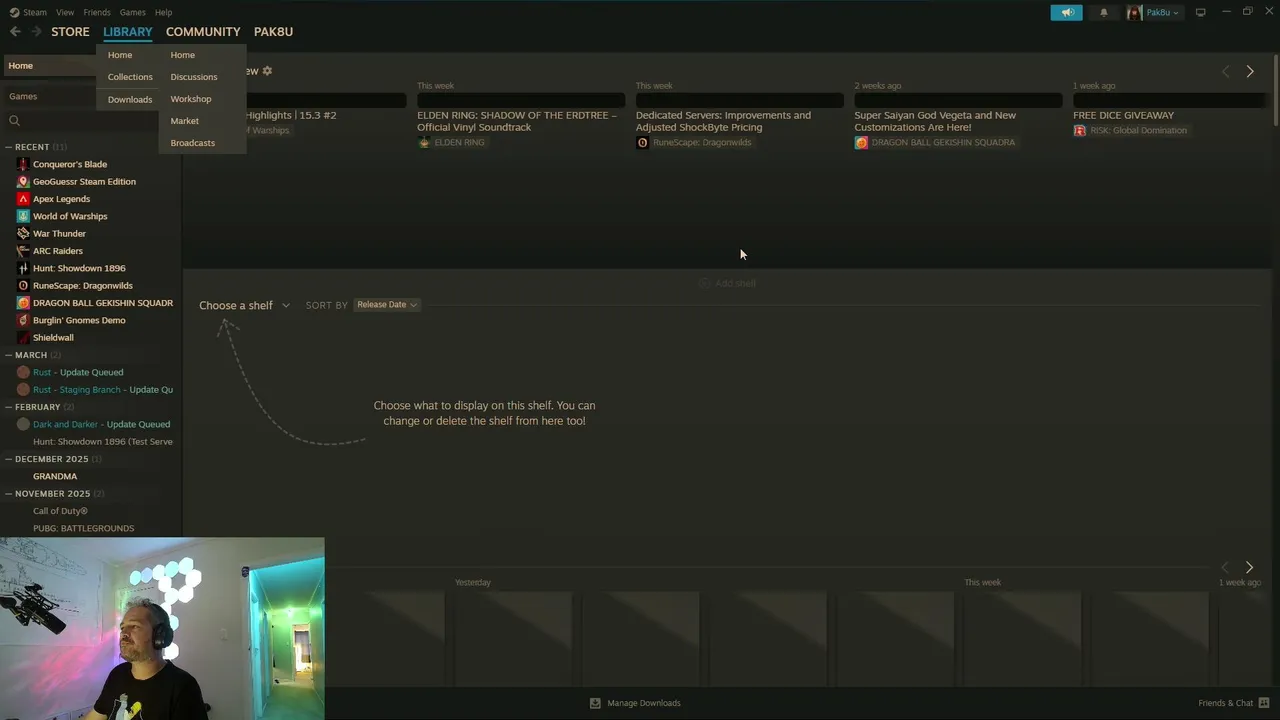Screen dimensions: 1280x720
Task: Open the Release Date sort dropdown
Action: click(x=387, y=305)
